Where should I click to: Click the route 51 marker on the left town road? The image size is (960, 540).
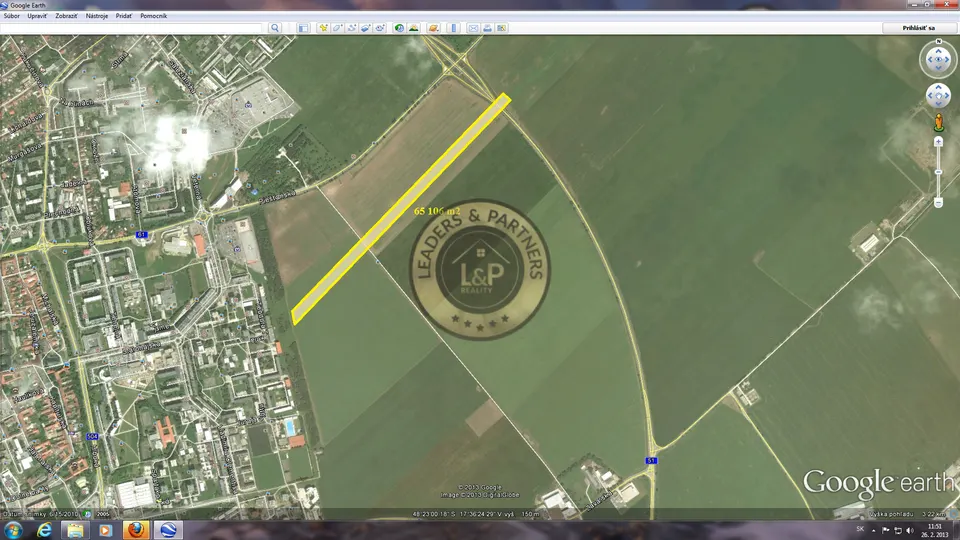click(x=141, y=234)
